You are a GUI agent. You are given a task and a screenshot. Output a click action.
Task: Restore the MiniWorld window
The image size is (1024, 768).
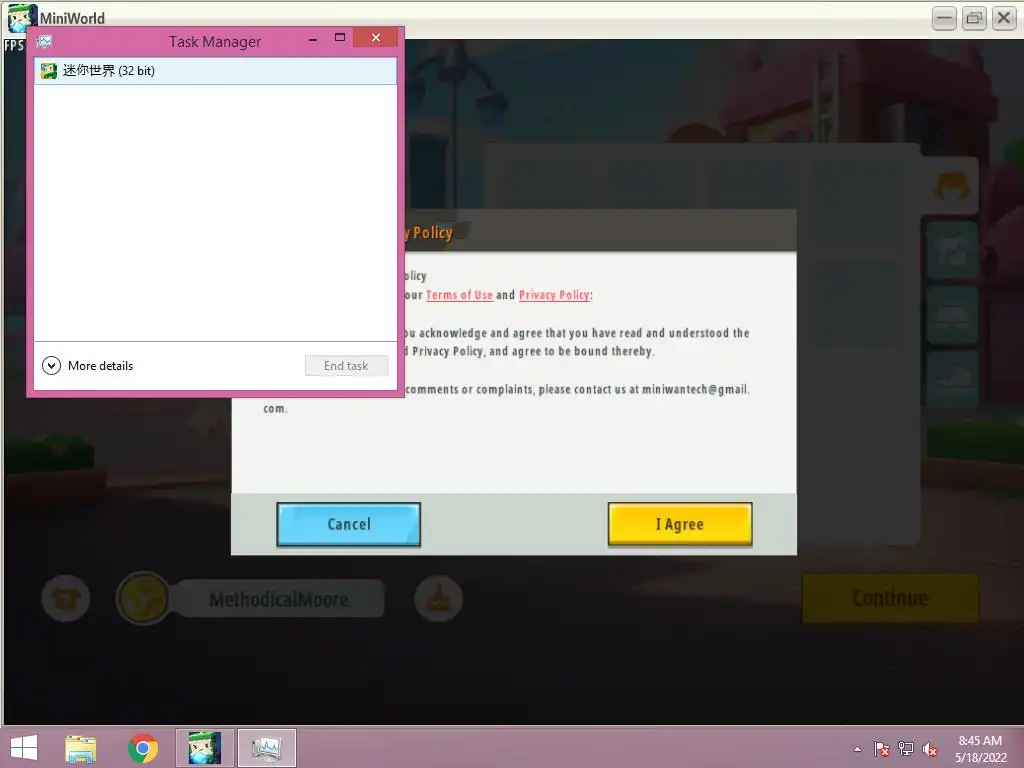pos(974,18)
